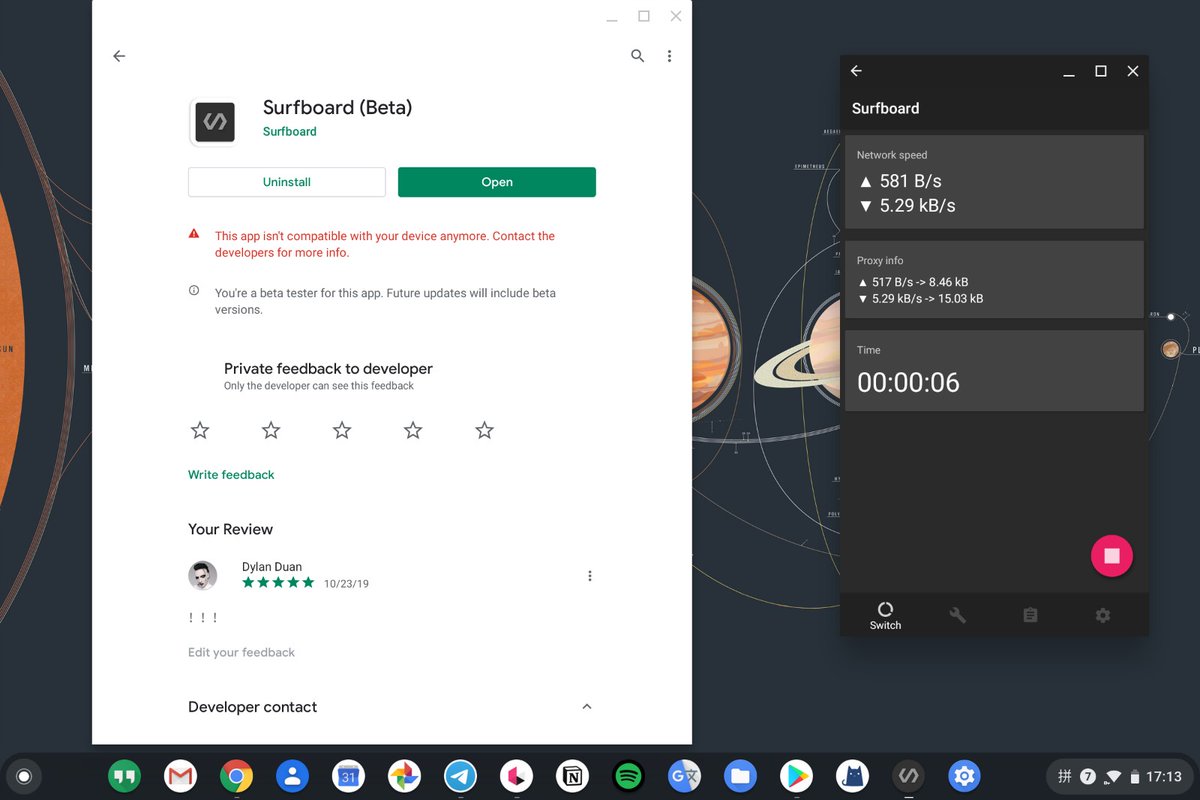Click the Network speed card
The image size is (1200, 800).
(x=994, y=182)
